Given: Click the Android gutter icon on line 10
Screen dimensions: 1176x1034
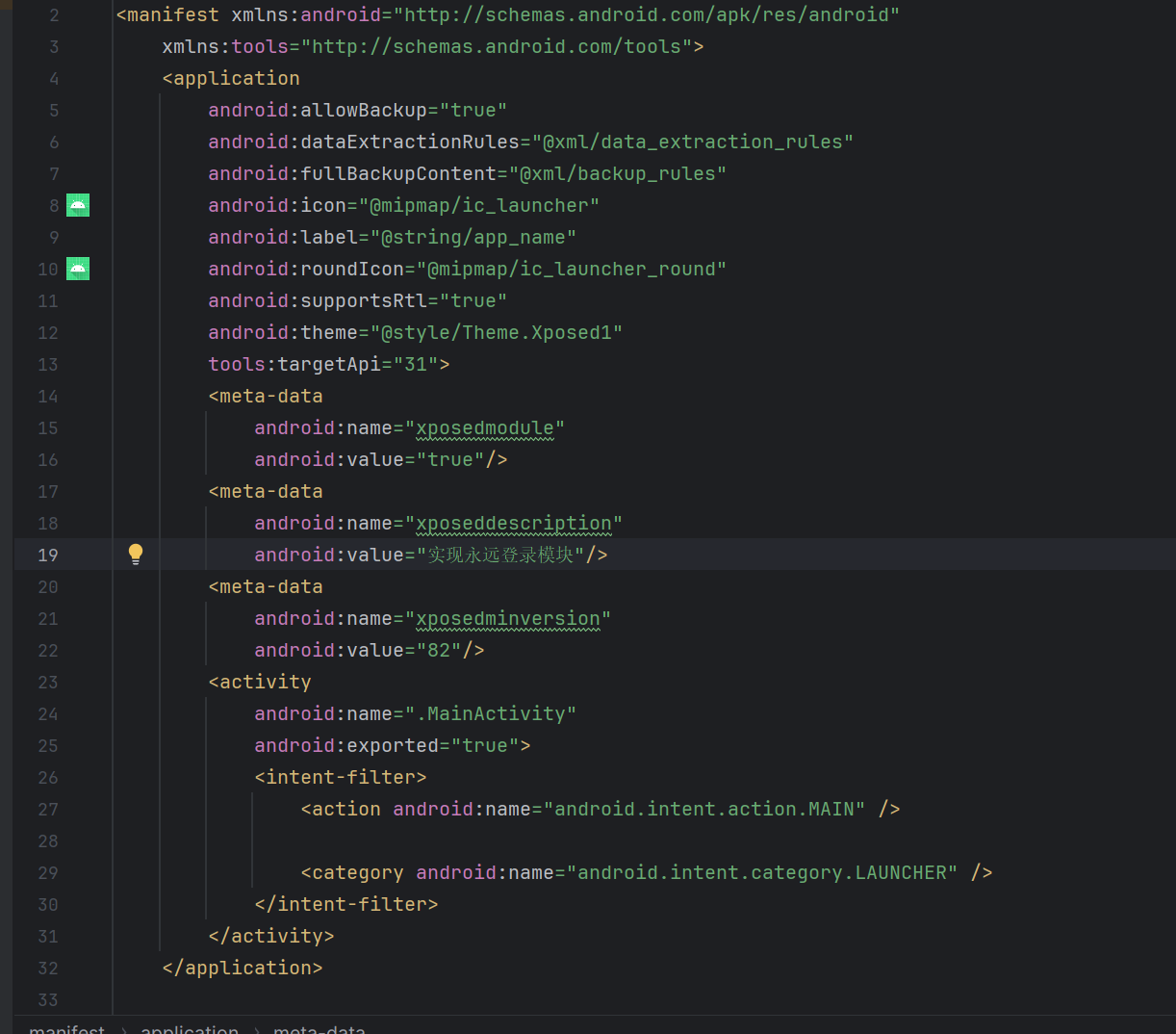Looking at the screenshot, I should coord(78,269).
